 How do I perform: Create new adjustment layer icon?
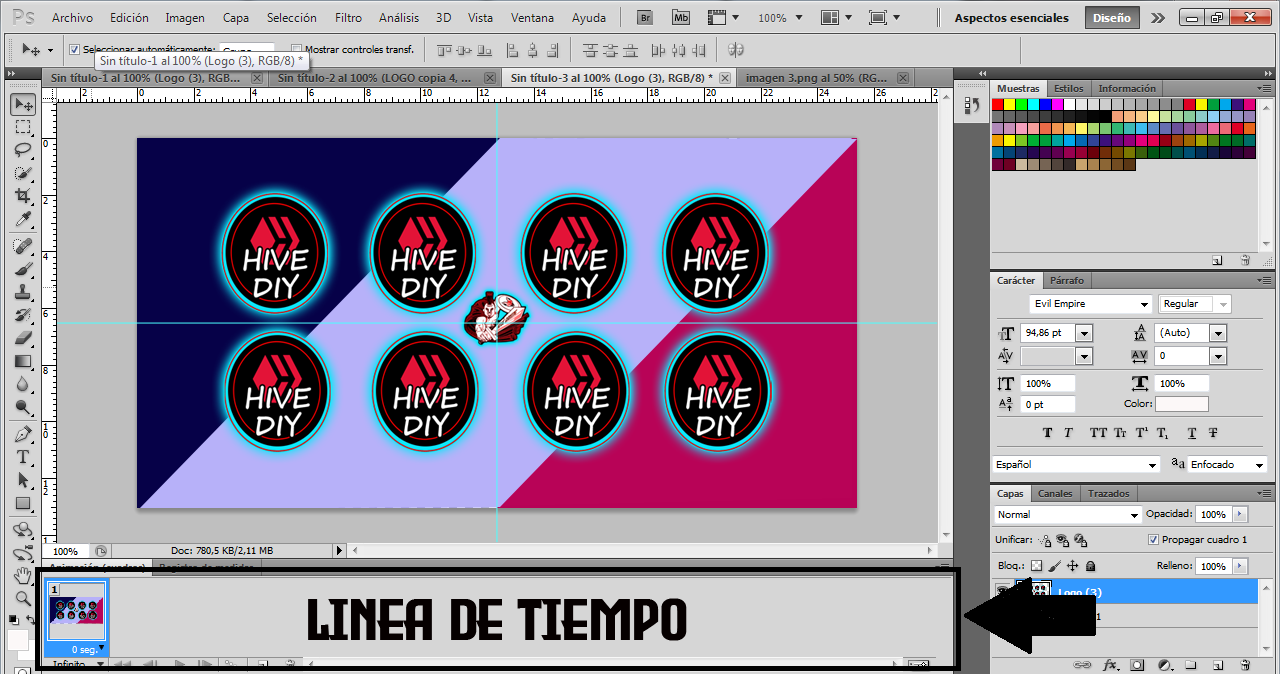click(x=1164, y=665)
